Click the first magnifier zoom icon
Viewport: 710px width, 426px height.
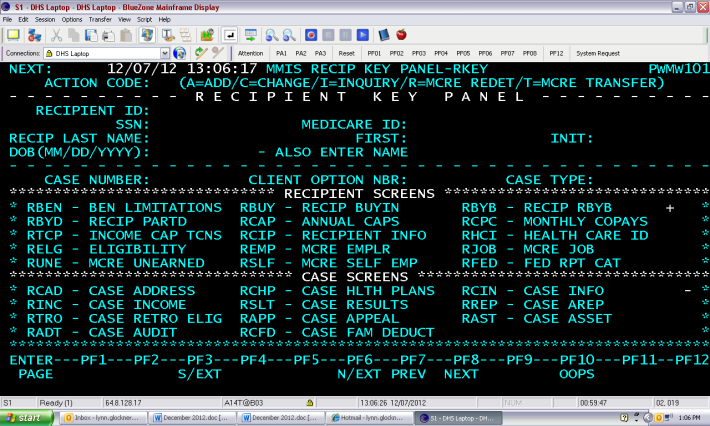(x=271, y=35)
